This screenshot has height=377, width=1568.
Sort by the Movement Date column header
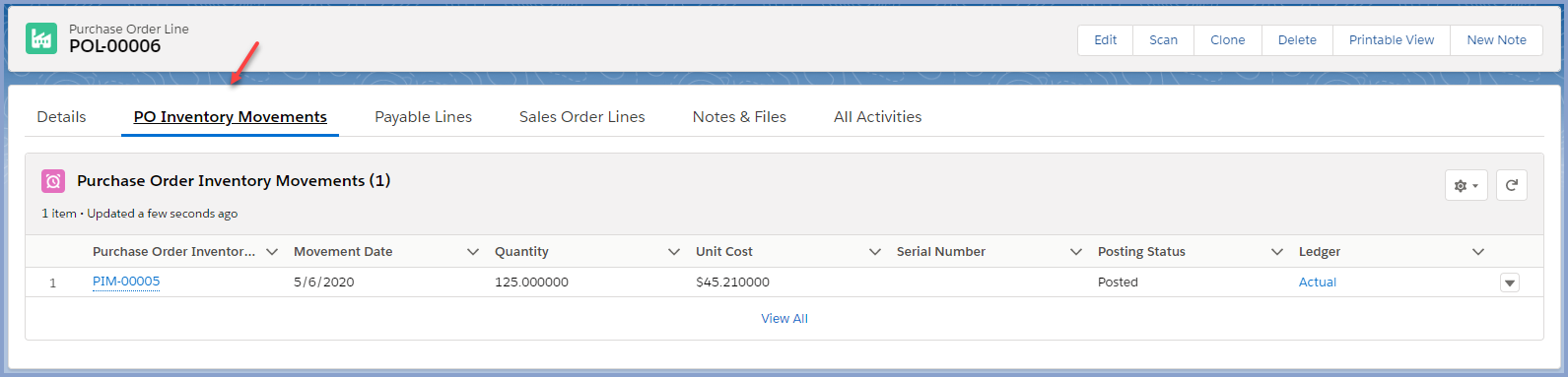click(343, 252)
